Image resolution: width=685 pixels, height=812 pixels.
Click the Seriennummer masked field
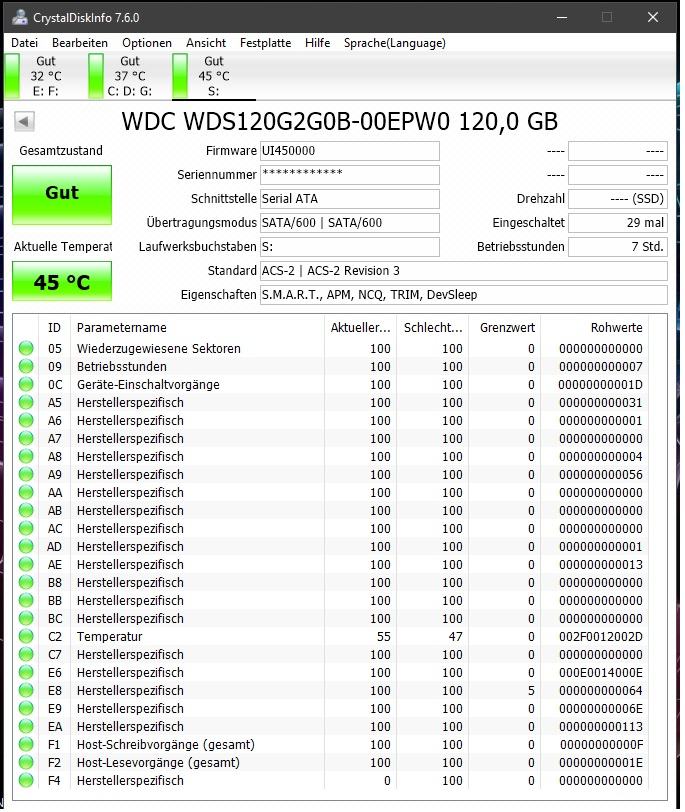[349, 175]
